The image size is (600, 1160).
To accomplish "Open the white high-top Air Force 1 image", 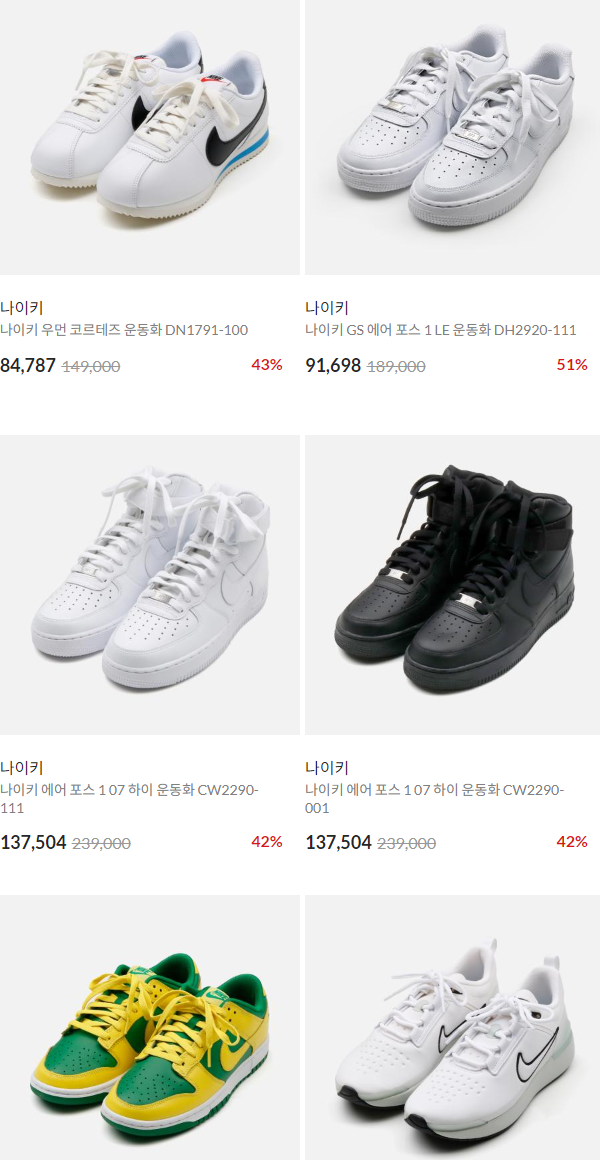I will [x=149, y=584].
